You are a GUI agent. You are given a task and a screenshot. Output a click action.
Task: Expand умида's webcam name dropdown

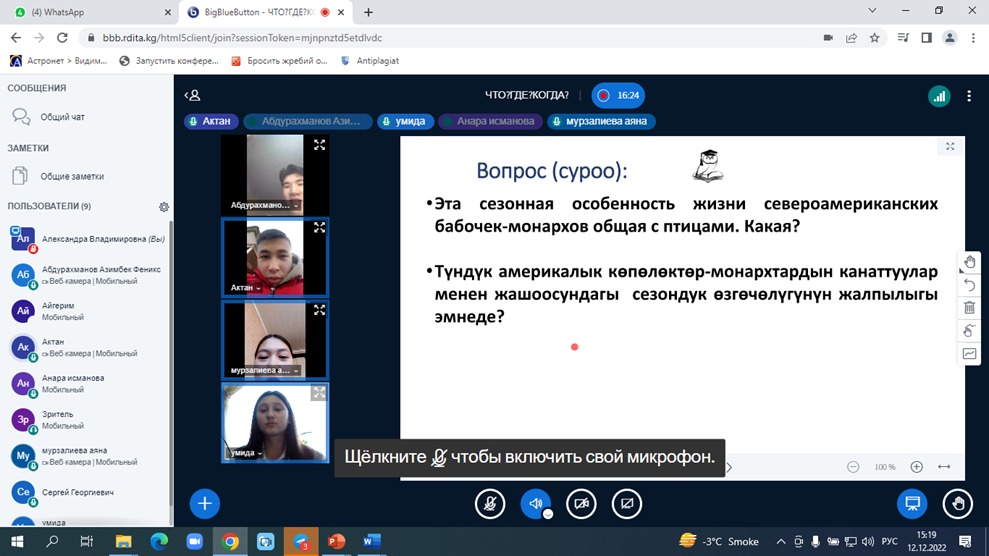pos(260,453)
